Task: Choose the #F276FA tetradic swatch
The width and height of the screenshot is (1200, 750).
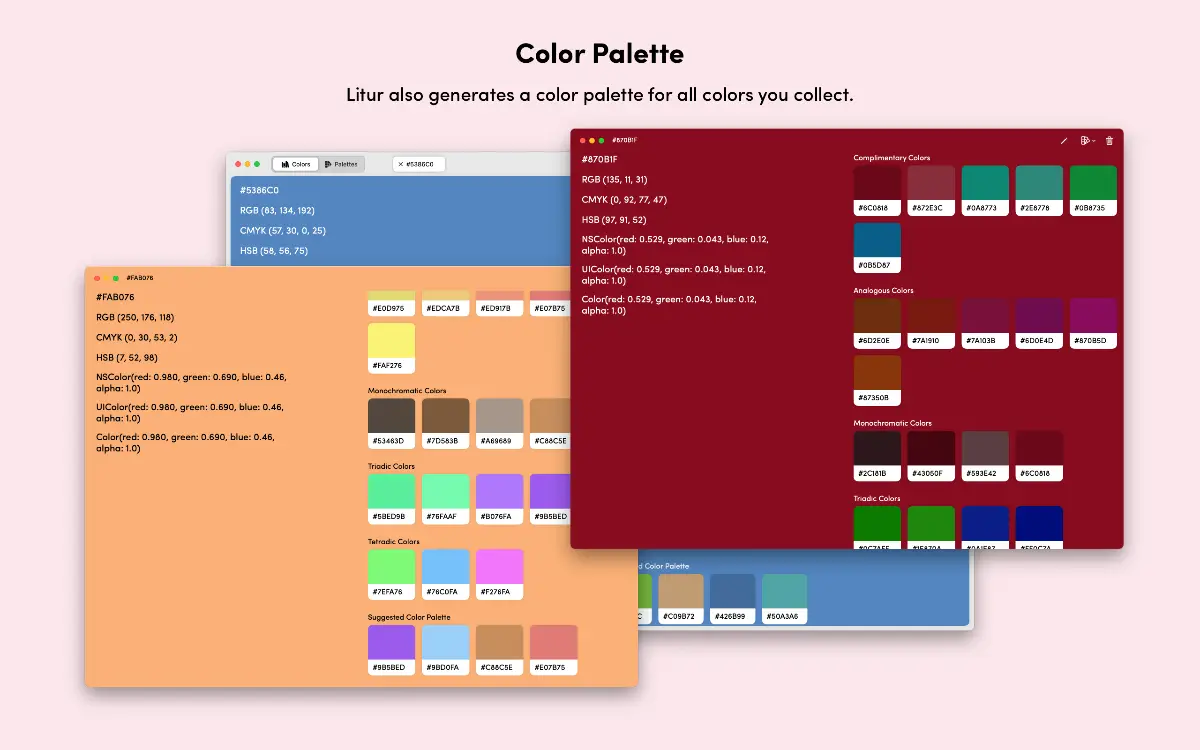Action: (x=499, y=574)
